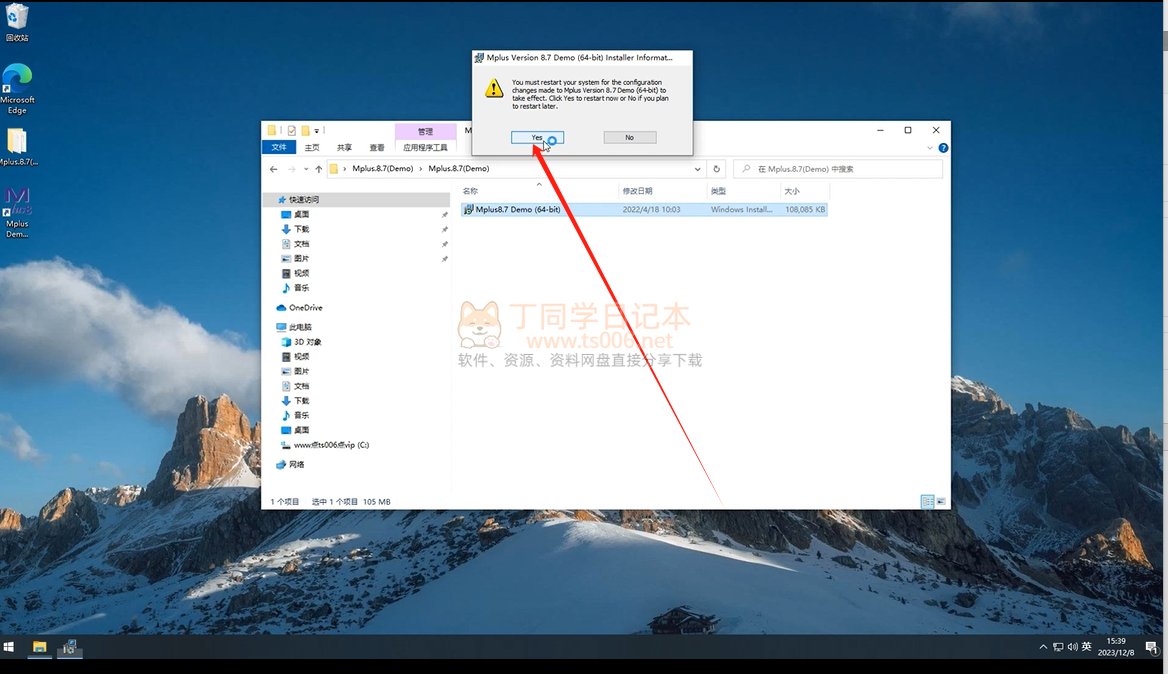Open the C: drive in the navigation pane
This screenshot has height=674, width=1168.
(331, 445)
